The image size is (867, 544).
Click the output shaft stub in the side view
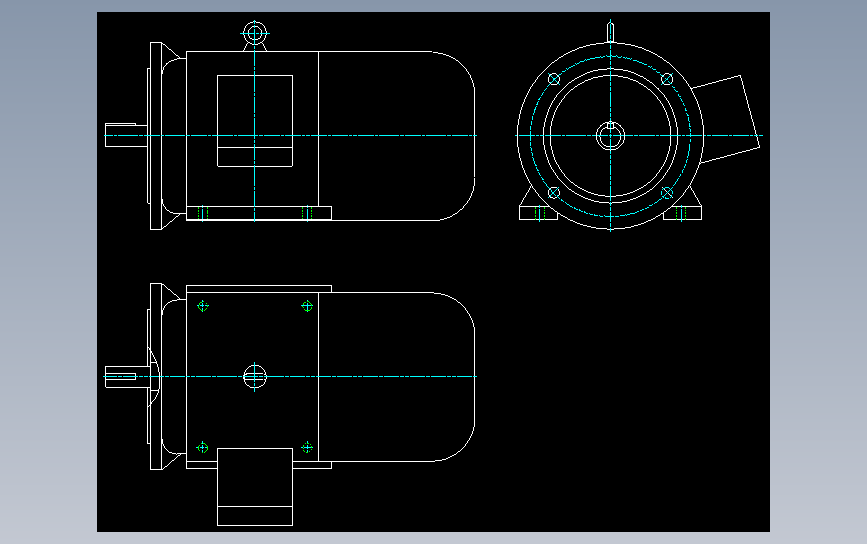pyautogui.click(x=126, y=135)
